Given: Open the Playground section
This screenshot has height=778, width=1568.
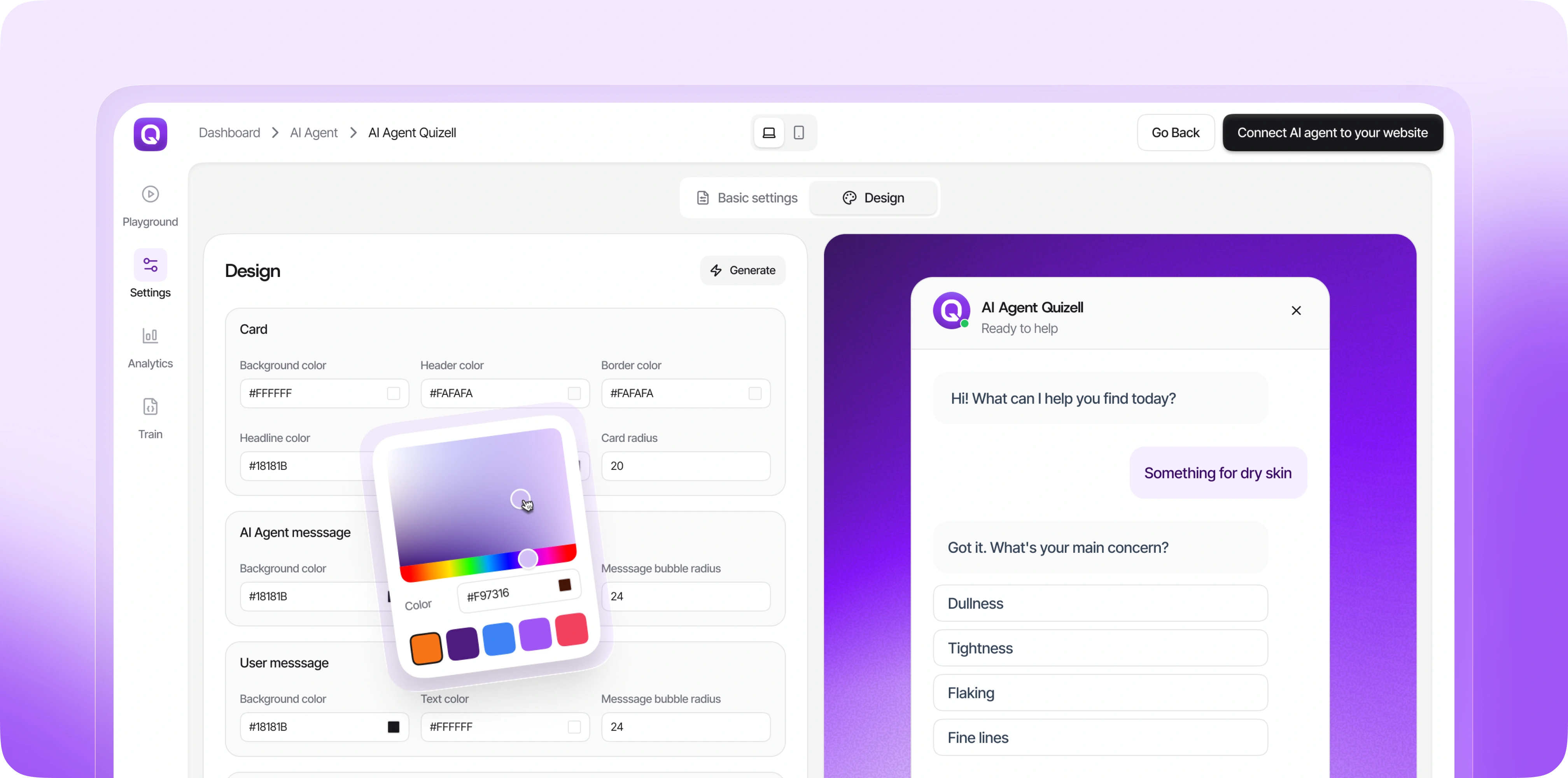Looking at the screenshot, I should 150,207.
